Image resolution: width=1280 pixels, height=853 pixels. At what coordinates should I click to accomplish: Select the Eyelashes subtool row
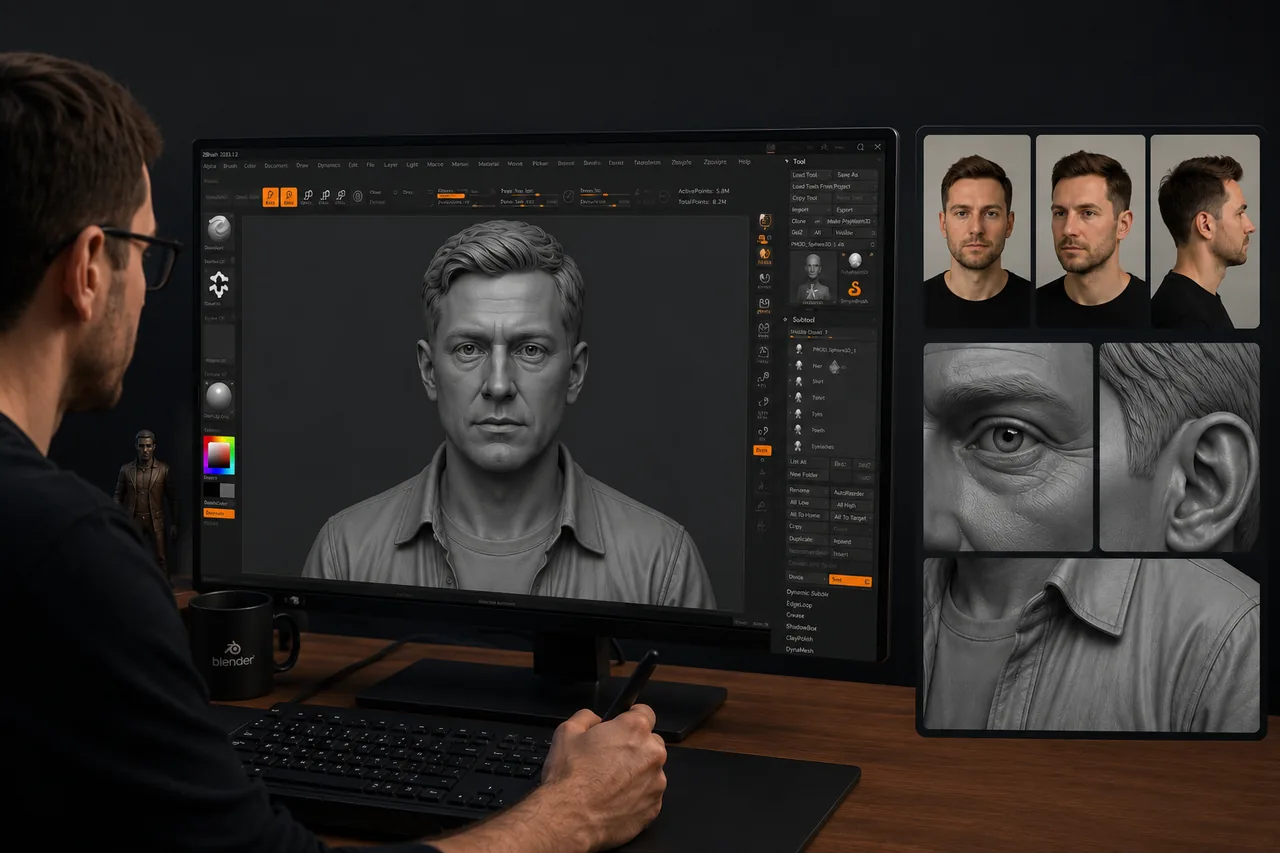click(x=830, y=446)
